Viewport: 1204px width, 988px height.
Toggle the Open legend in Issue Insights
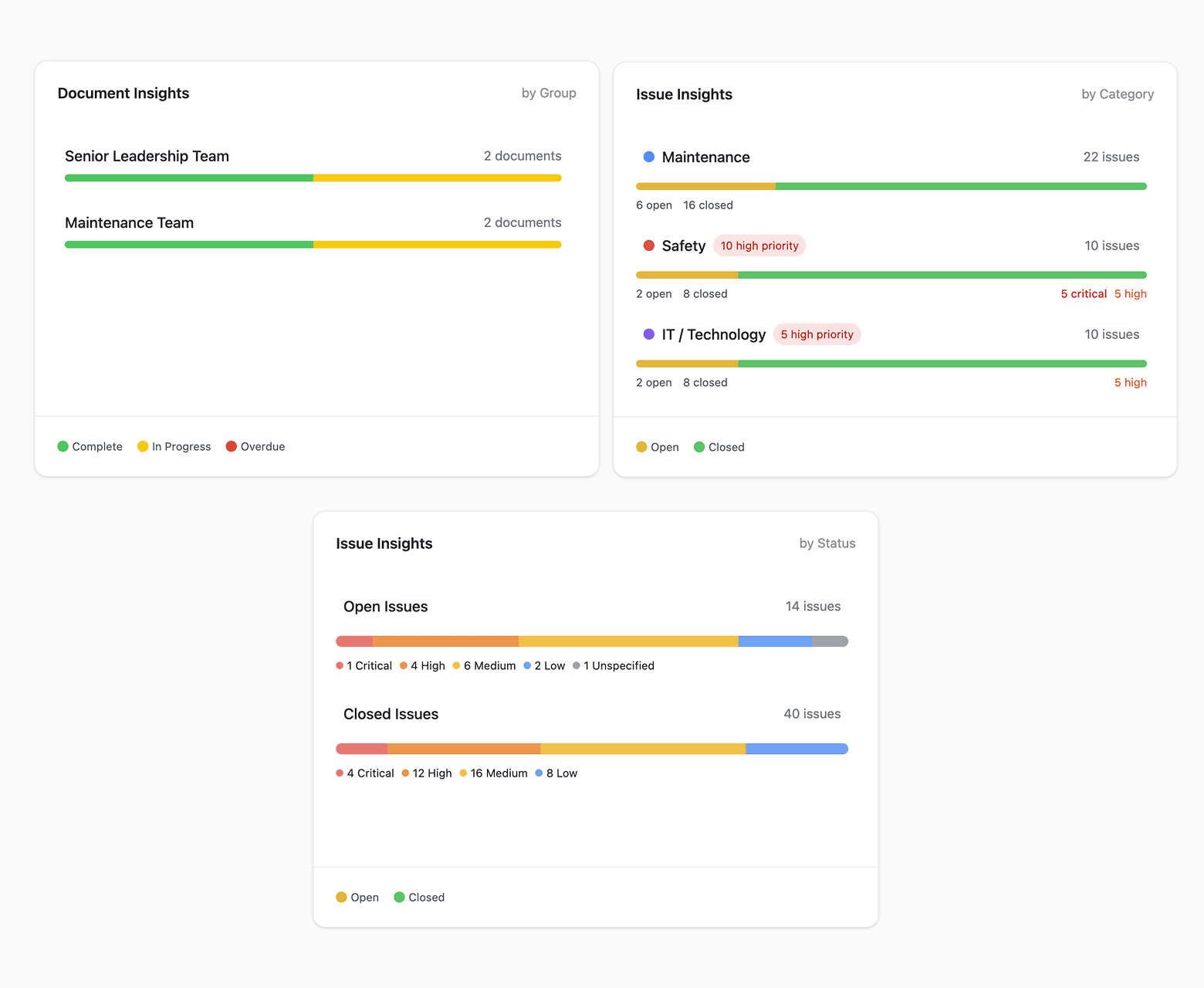pyautogui.click(x=657, y=446)
